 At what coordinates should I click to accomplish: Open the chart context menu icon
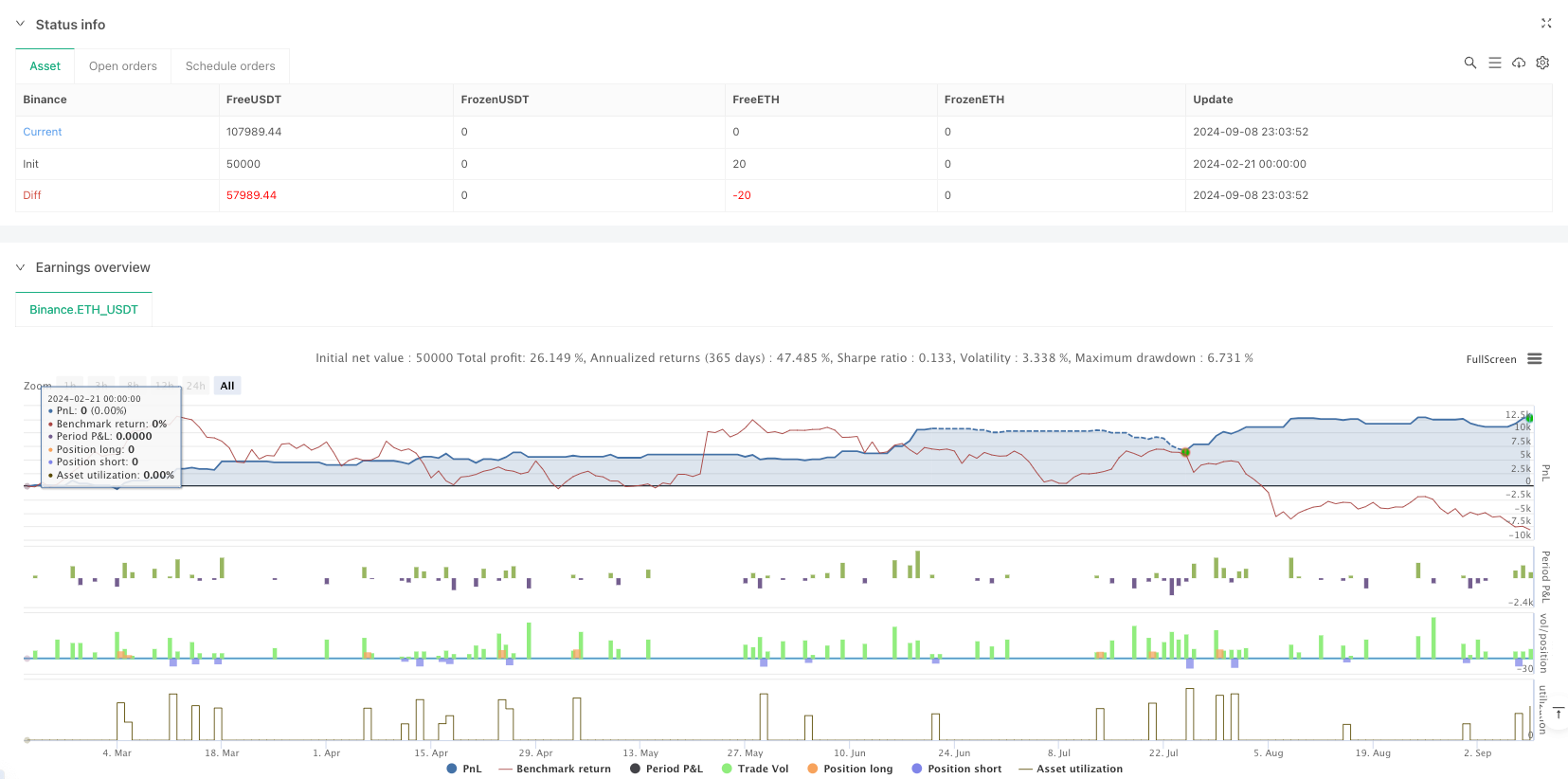[1535, 359]
